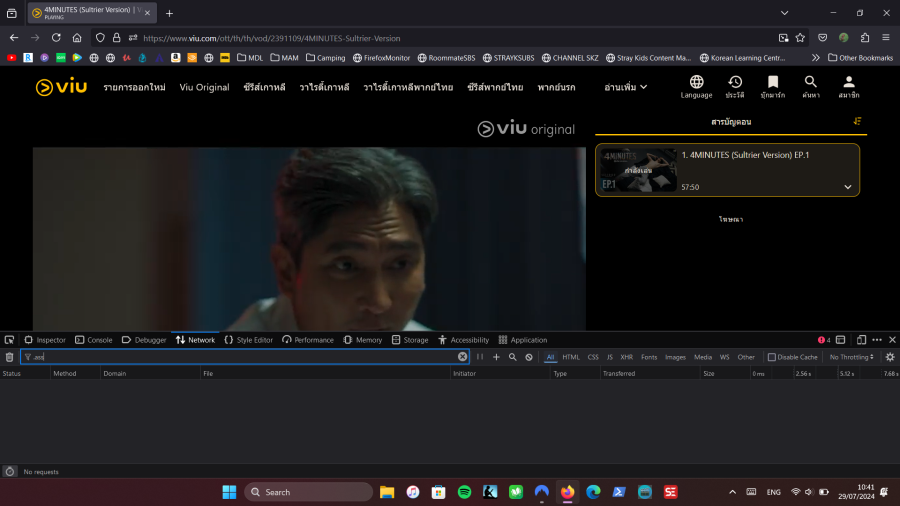Reload the page in Firefox toolbar

pyautogui.click(x=56, y=38)
